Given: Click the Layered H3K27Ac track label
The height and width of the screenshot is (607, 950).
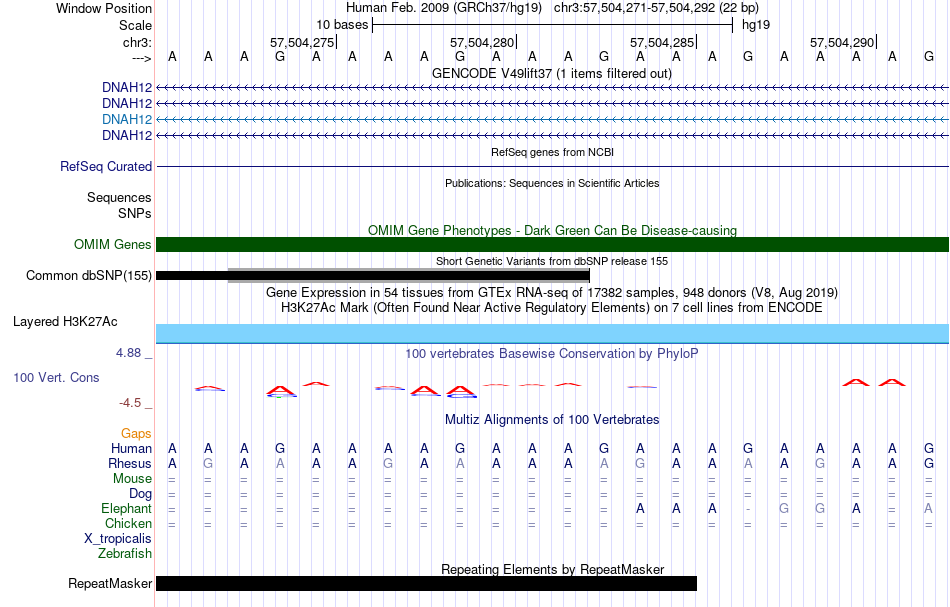Looking at the screenshot, I should tap(65, 322).
